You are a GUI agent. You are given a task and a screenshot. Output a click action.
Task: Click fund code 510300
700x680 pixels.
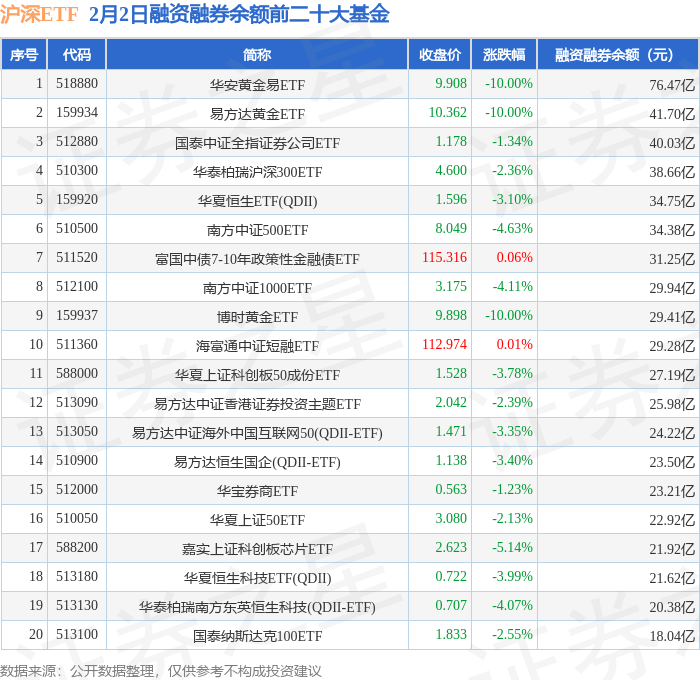(x=77, y=171)
